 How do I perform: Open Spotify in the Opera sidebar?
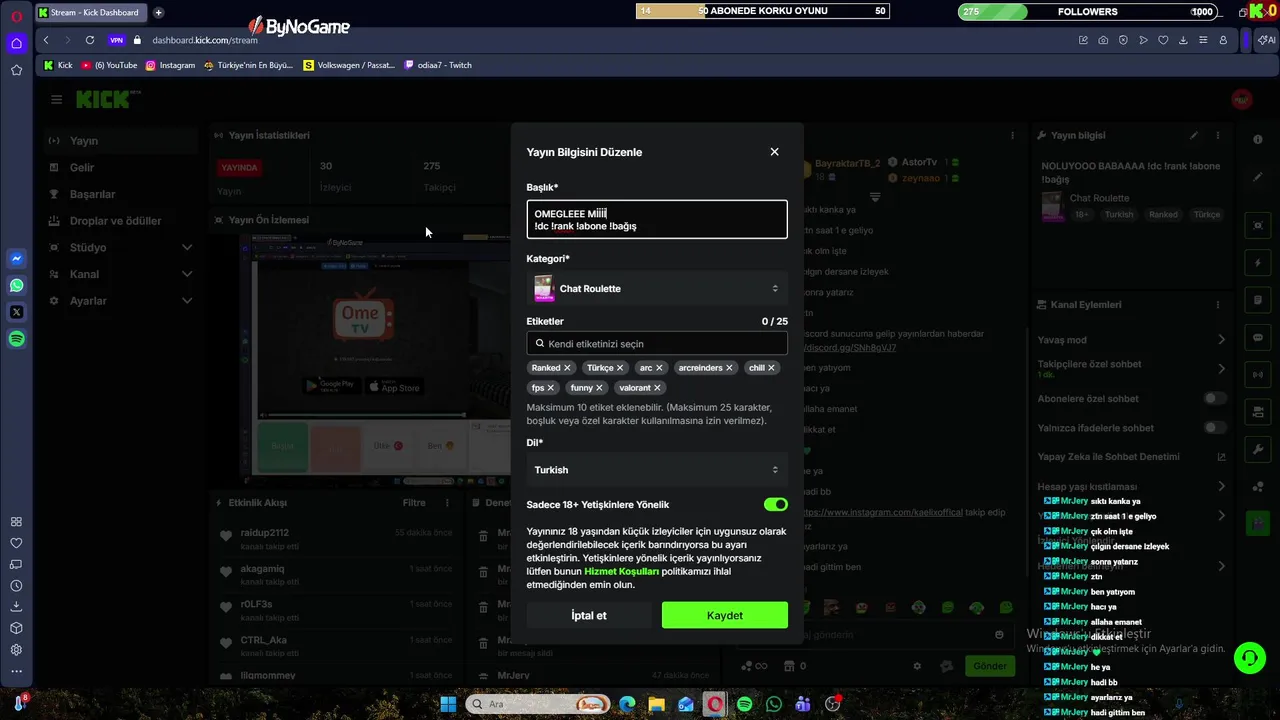click(16, 339)
